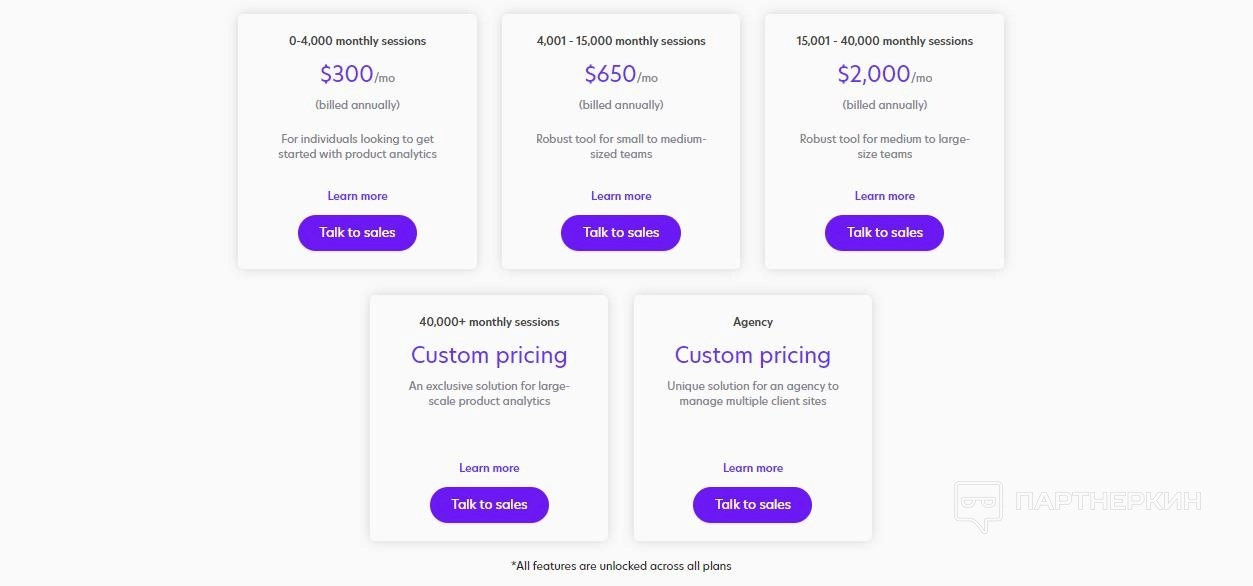The image size is (1253, 586).
Task: Click the all features unlocked footnote
Action: (x=621, y=566)
